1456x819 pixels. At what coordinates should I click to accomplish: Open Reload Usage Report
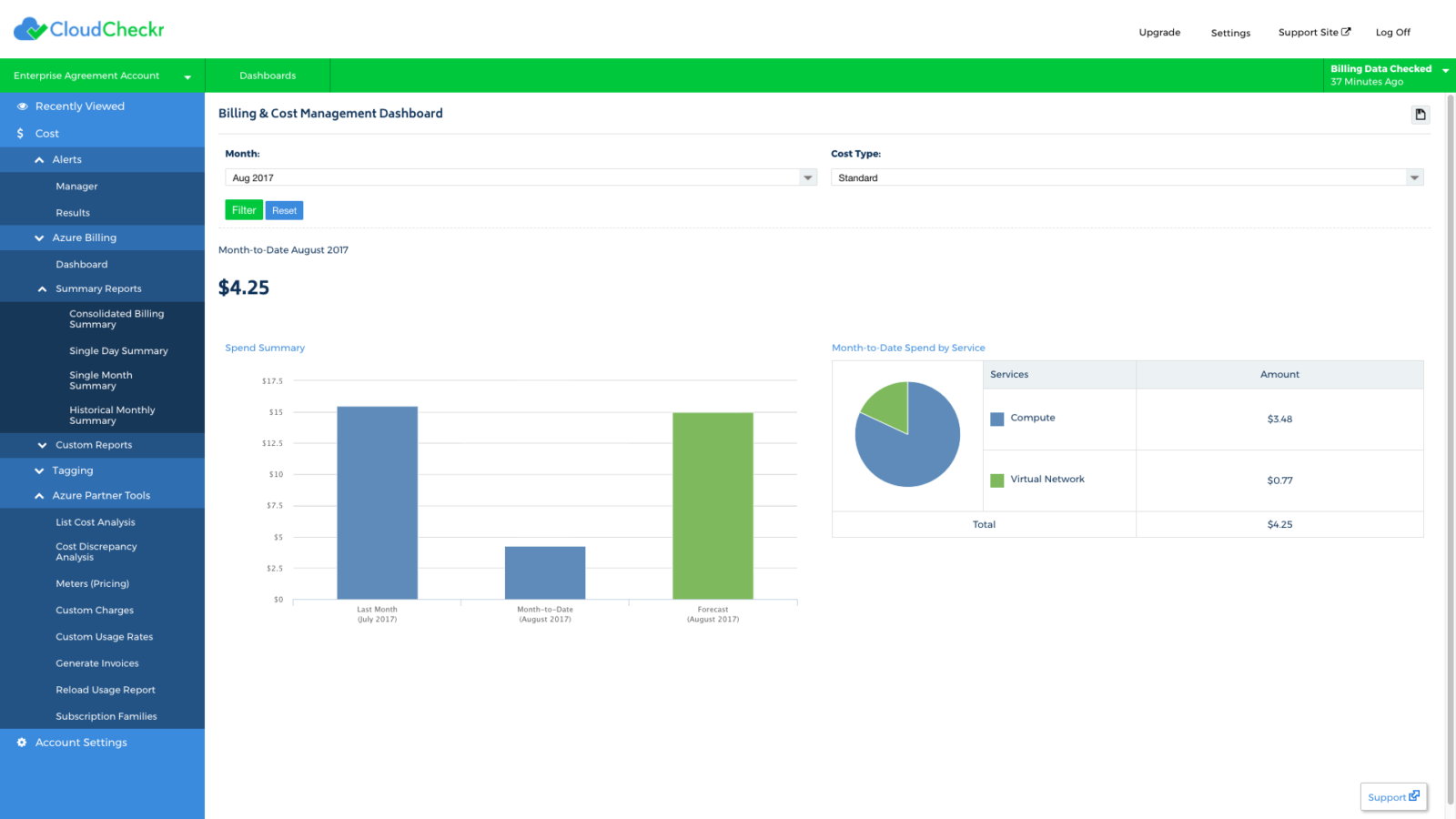click(x=106, y=690)
